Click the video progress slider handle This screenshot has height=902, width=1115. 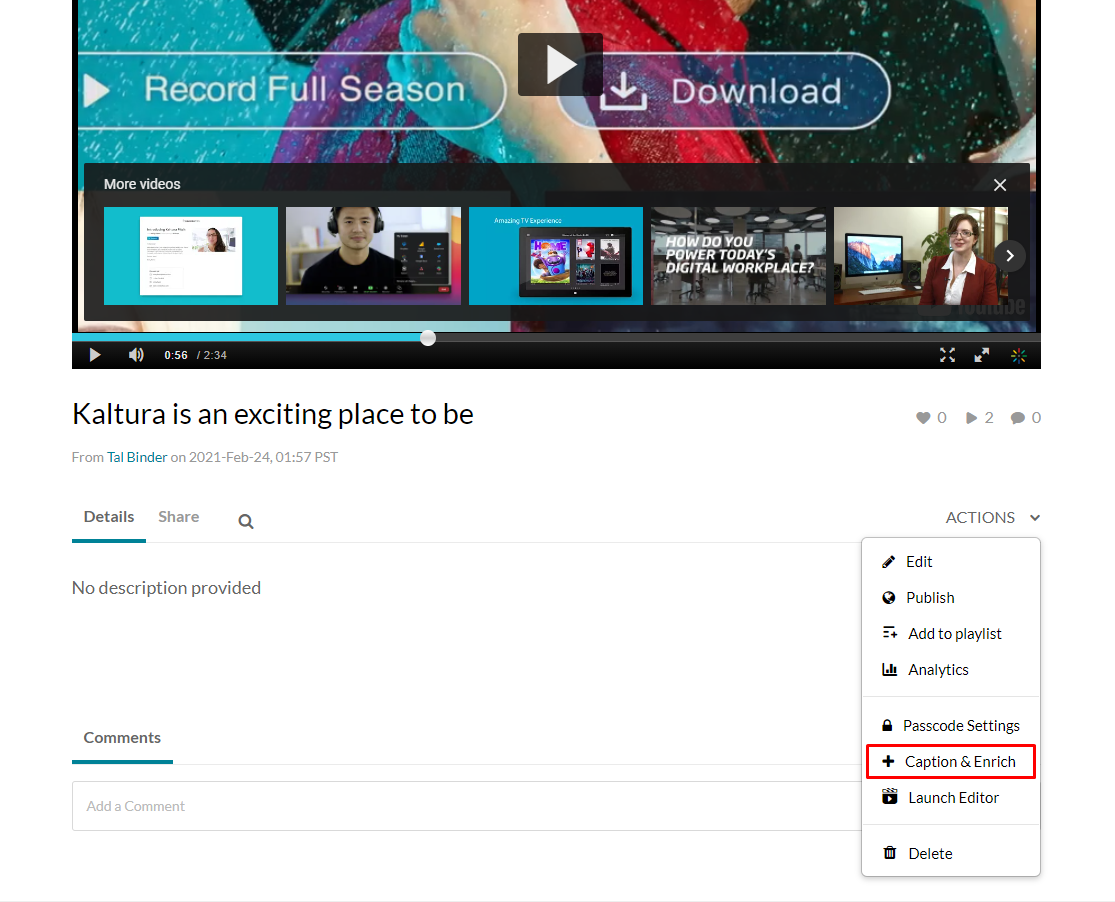(x=427, y=338)
